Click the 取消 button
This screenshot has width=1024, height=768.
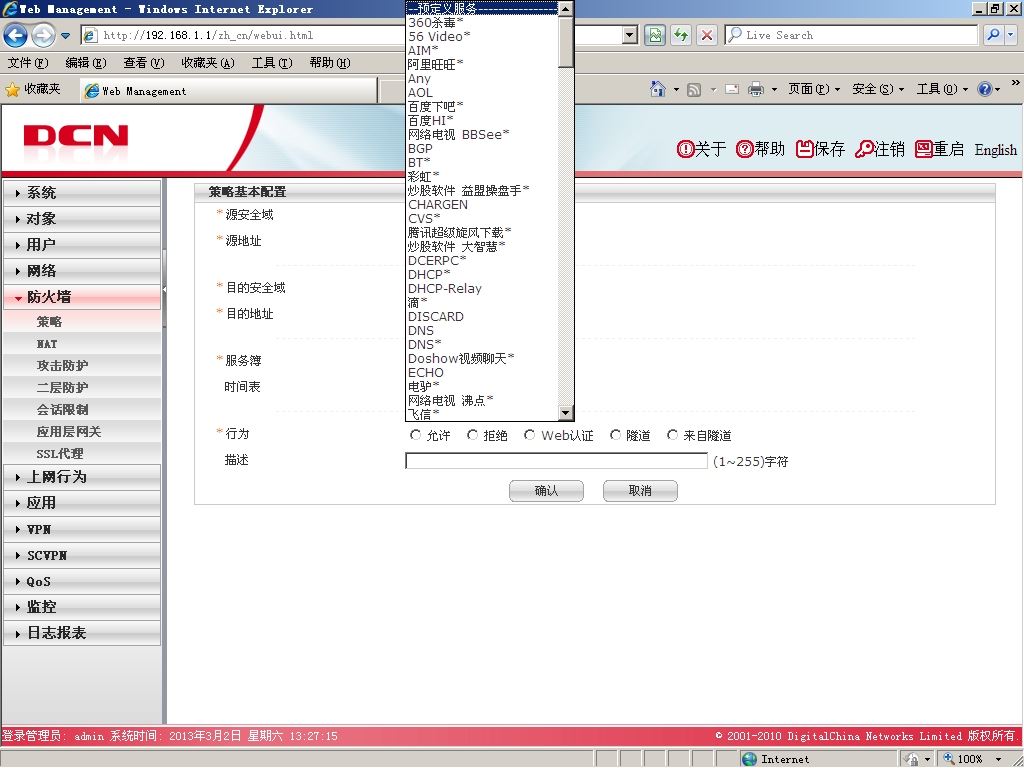click(x=640, y=490)
